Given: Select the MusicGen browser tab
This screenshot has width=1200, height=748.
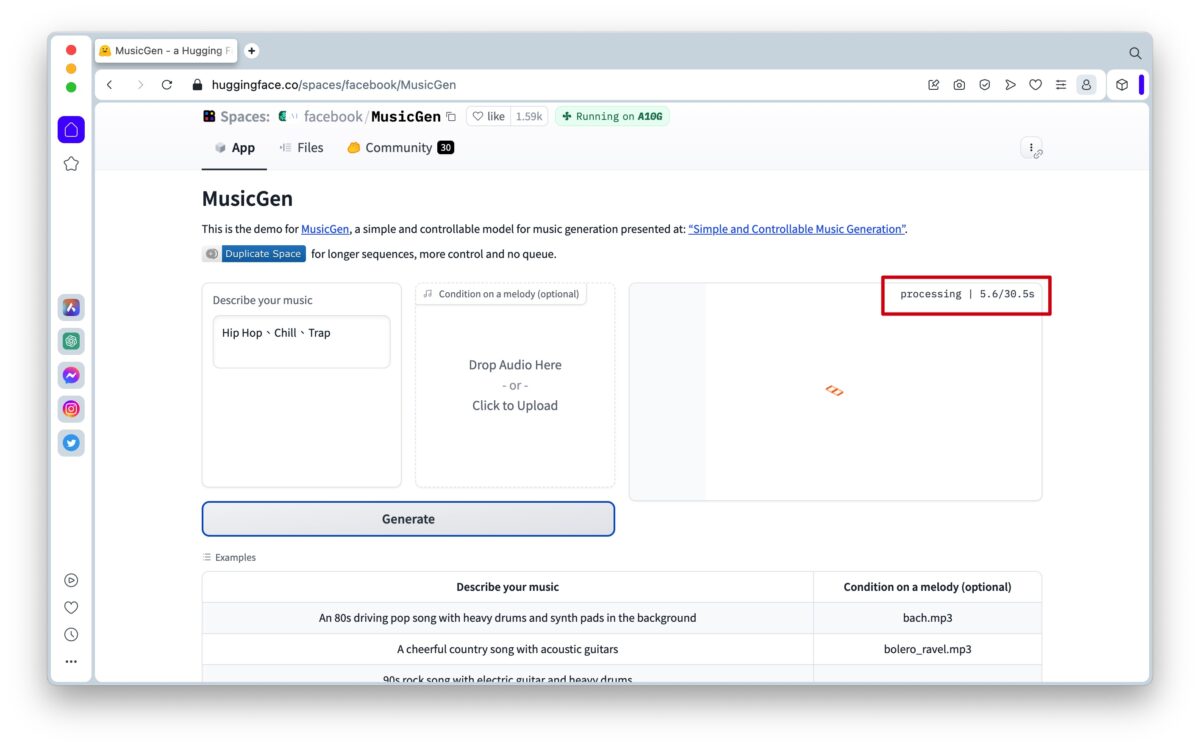Looking at the screenshot, I should coord(166,50).
